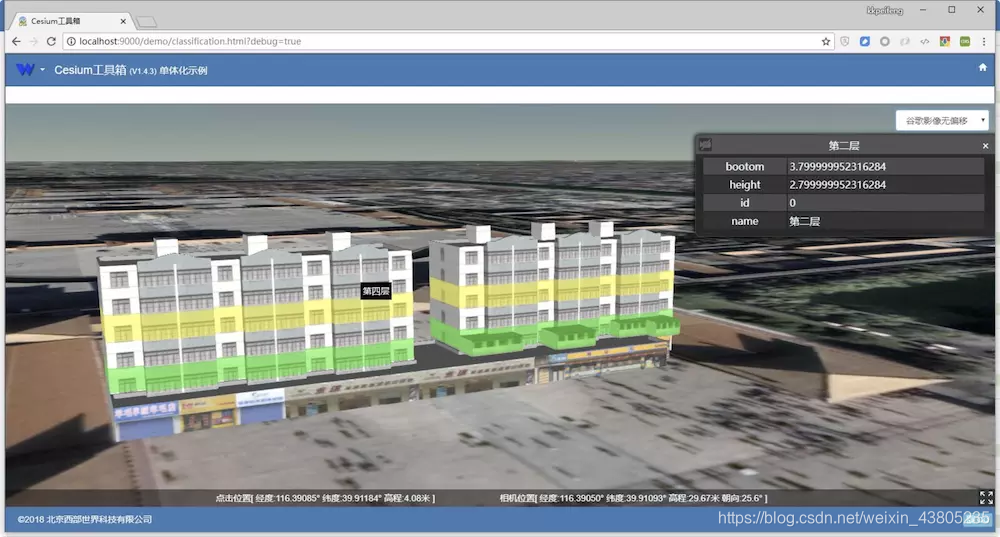Click the 点击位置 coordinates readout
The height and width of the screenshot is (537, 1000).
tap(325, 498)
